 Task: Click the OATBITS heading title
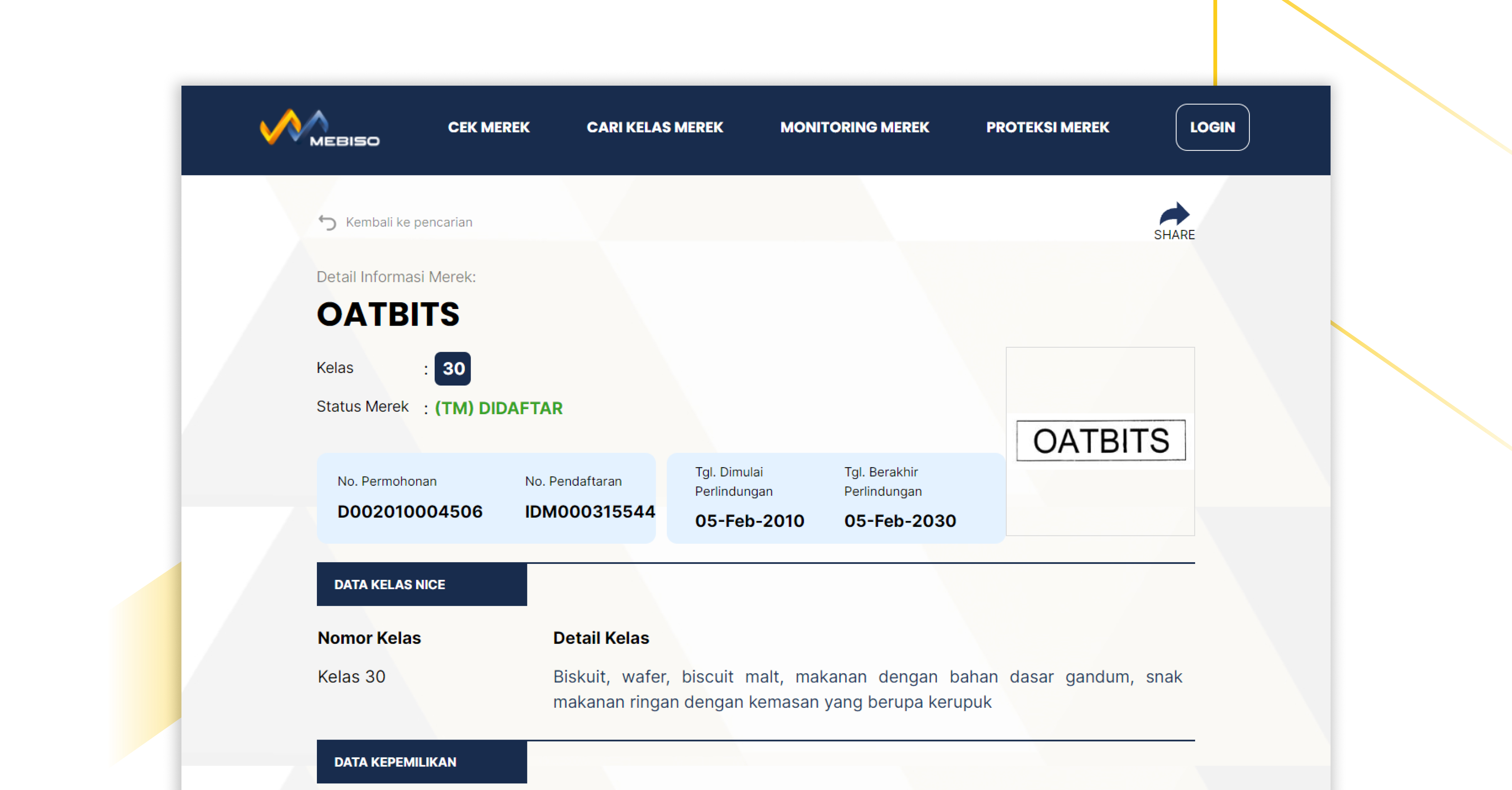coord(388,315)
